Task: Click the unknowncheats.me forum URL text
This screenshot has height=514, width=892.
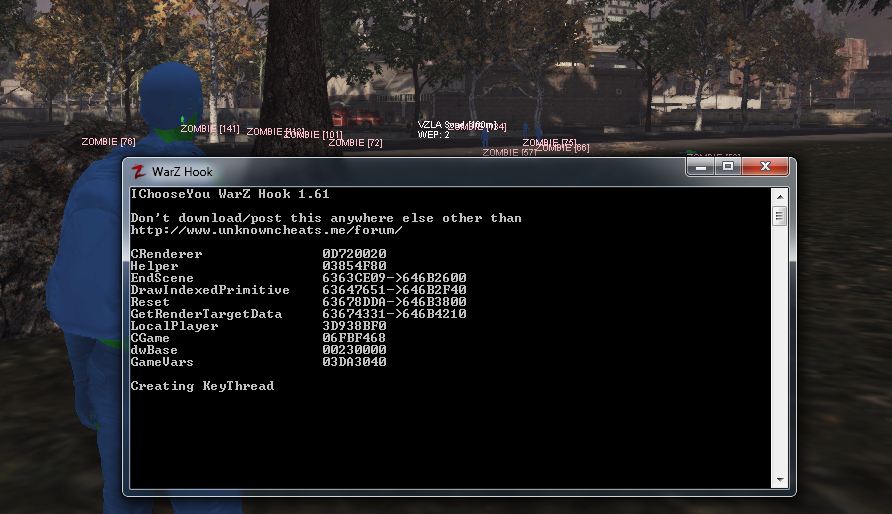Action: pos(266,230)
